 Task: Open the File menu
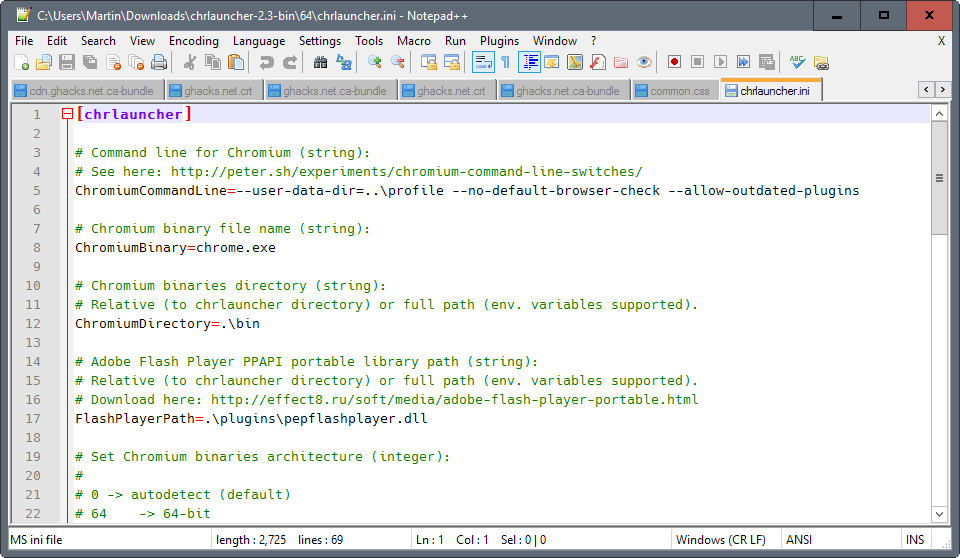click(24, 41)
